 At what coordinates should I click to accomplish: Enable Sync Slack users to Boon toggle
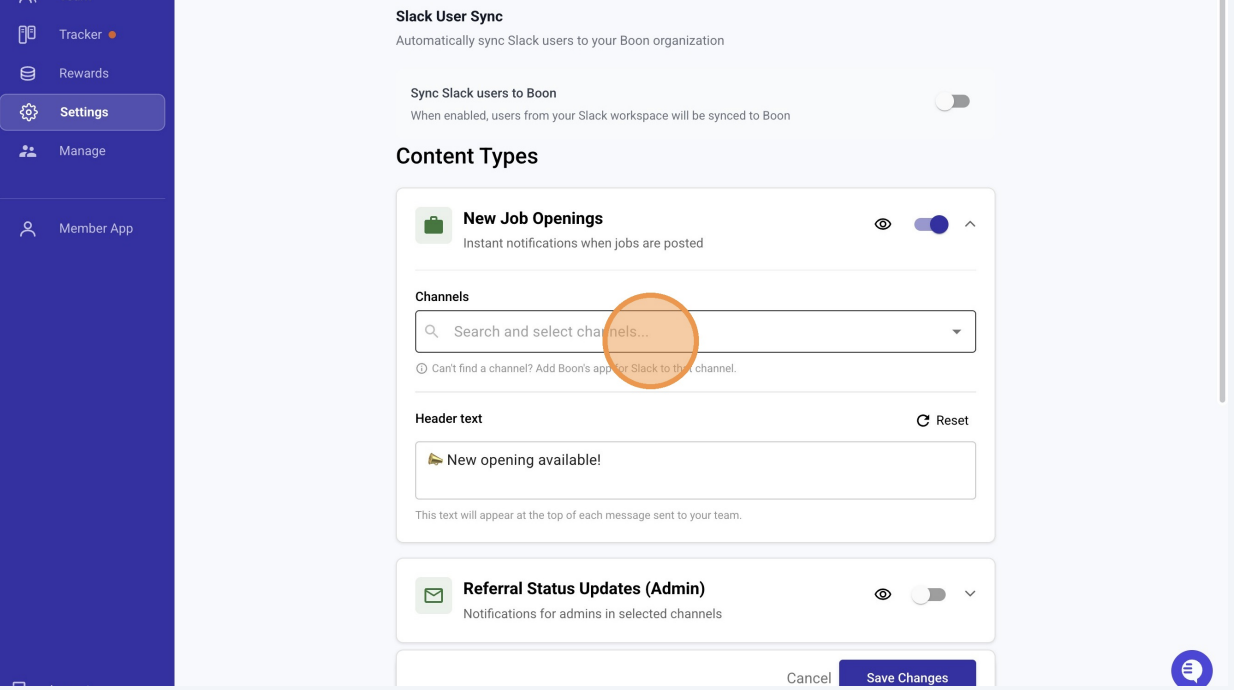tap(953, 101)
